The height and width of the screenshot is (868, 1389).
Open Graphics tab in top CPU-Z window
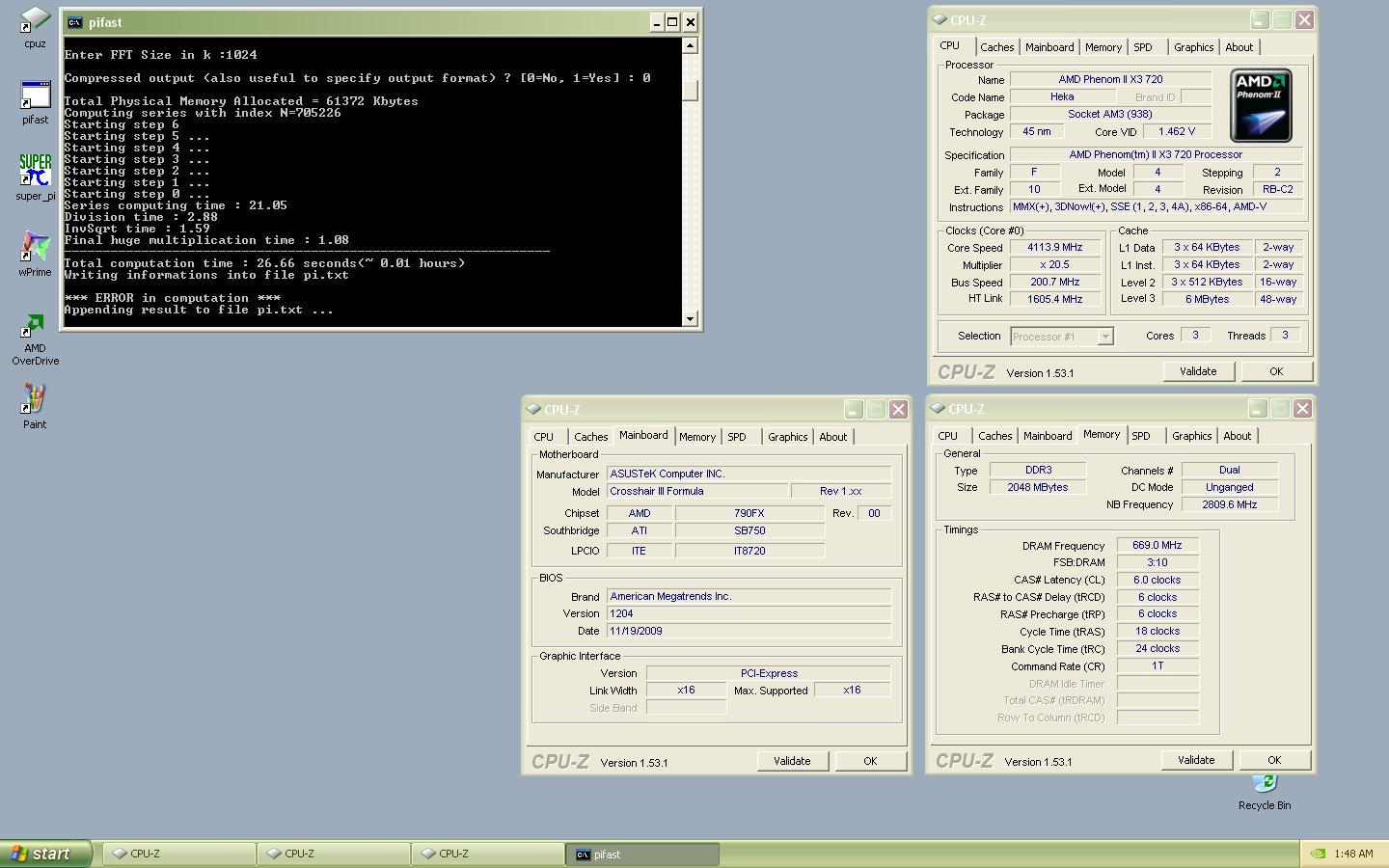(1194, 47)
